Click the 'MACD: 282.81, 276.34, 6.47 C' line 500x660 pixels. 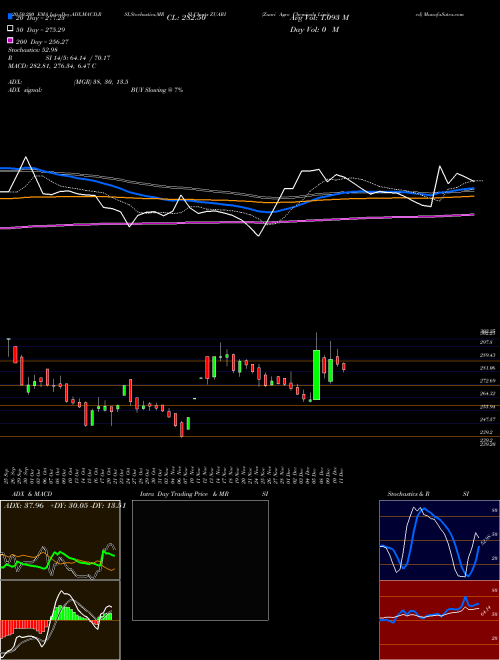[x=52, y=66]
